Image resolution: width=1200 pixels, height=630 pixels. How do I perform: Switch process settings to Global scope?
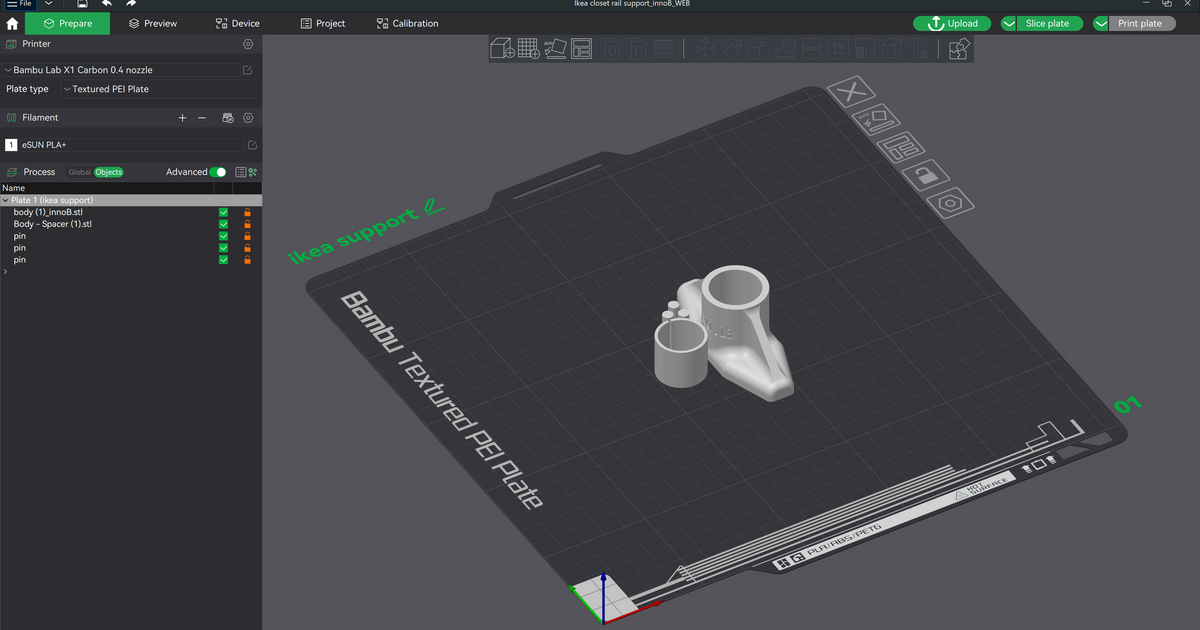tap(80, 172)
